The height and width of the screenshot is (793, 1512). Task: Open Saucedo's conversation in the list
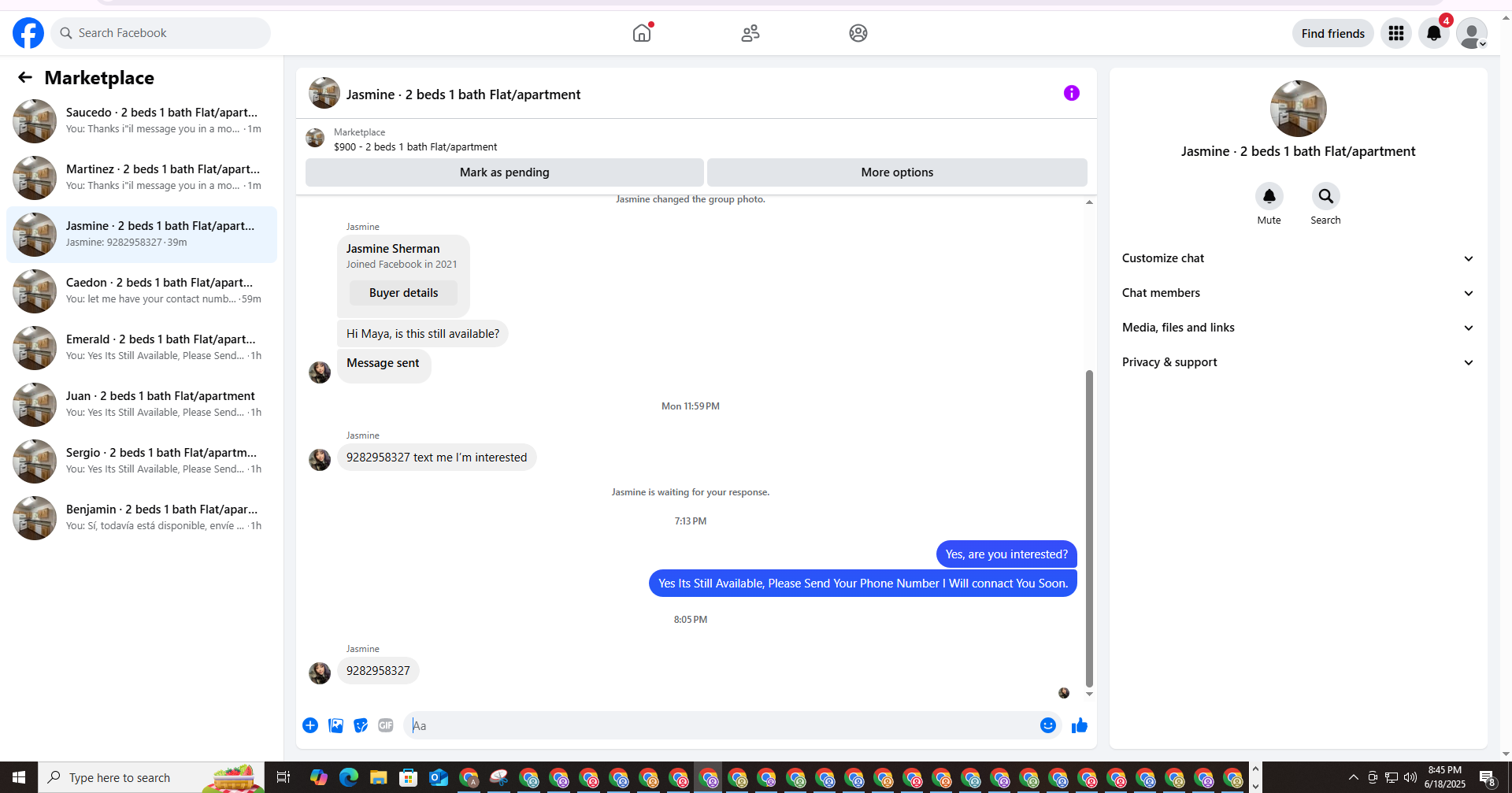(x=142, y=121)
